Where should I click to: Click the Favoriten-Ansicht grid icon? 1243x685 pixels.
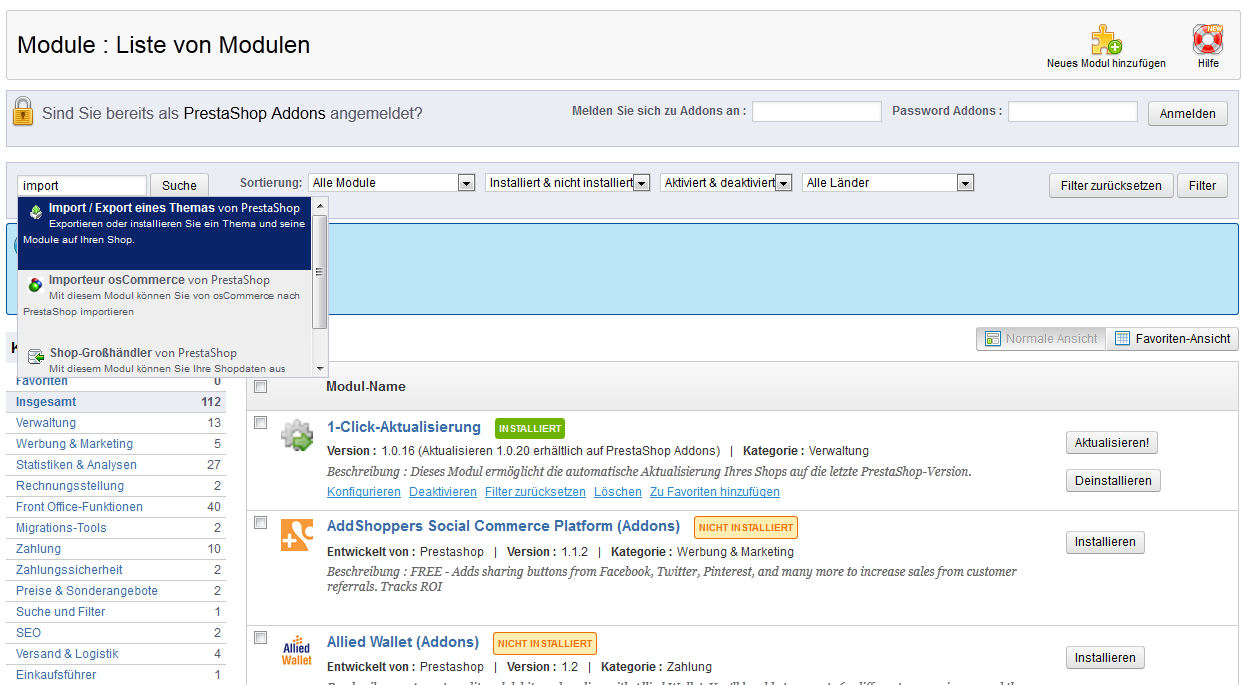[x=1122, y=339]
